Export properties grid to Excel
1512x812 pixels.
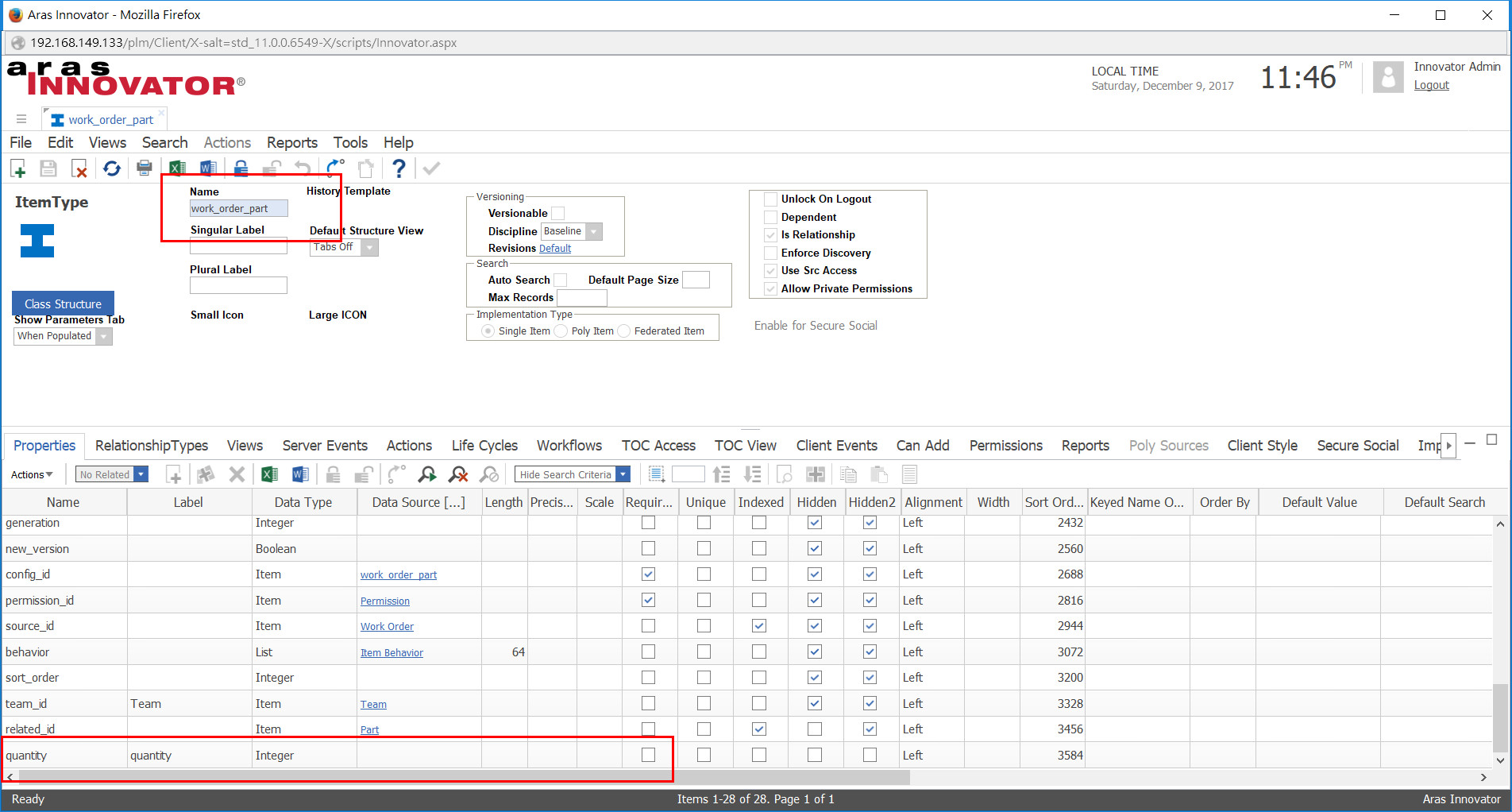270,474
